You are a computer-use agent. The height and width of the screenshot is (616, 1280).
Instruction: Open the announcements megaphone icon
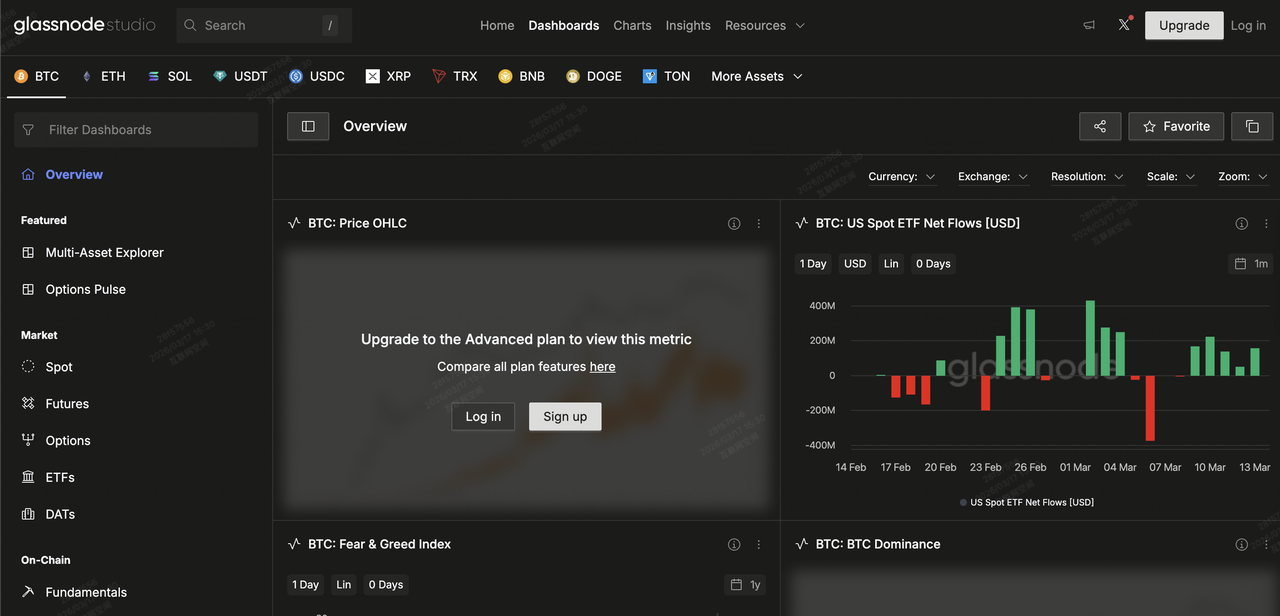1089,26
